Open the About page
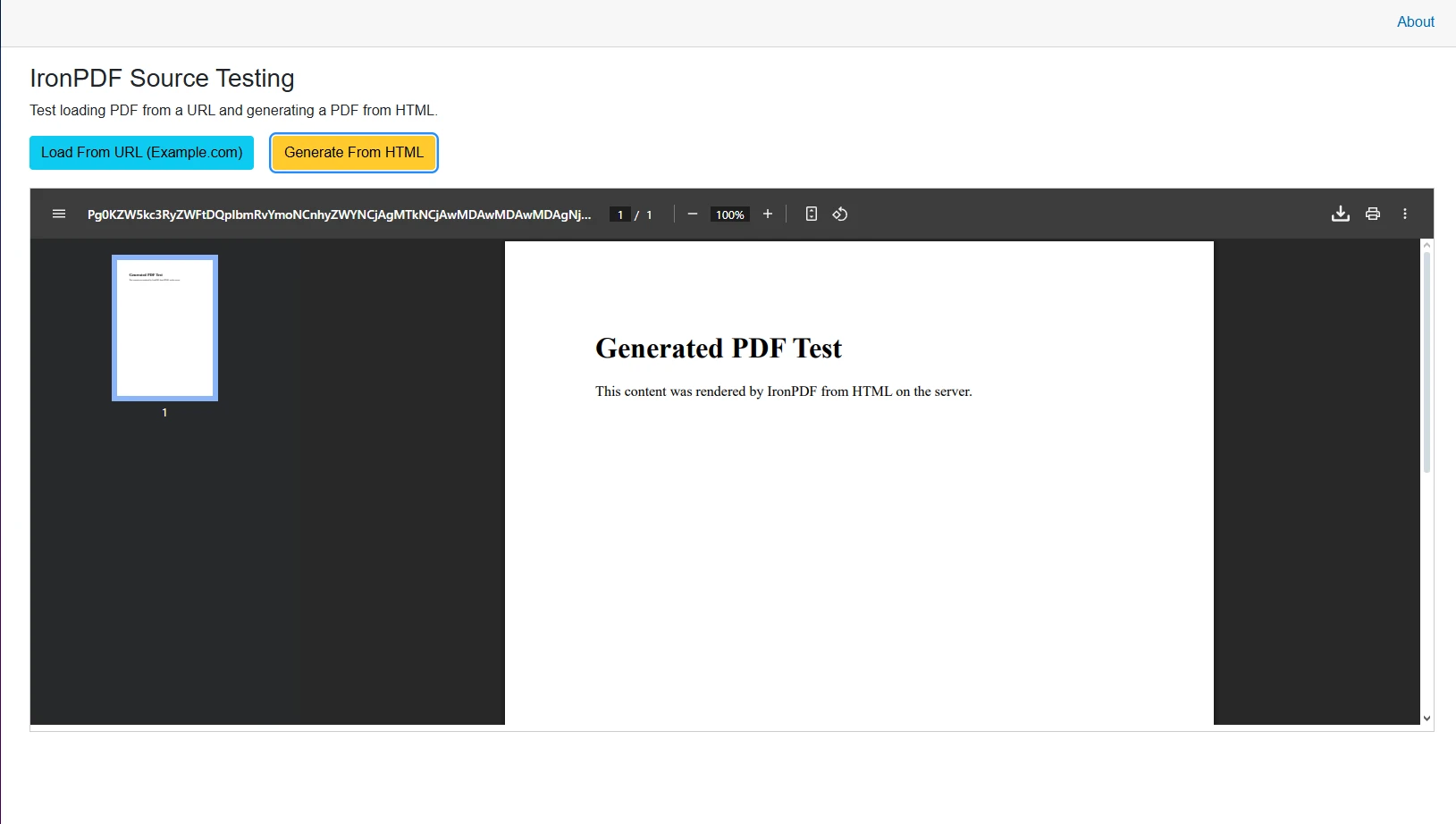 click(x=1415, y=21)
